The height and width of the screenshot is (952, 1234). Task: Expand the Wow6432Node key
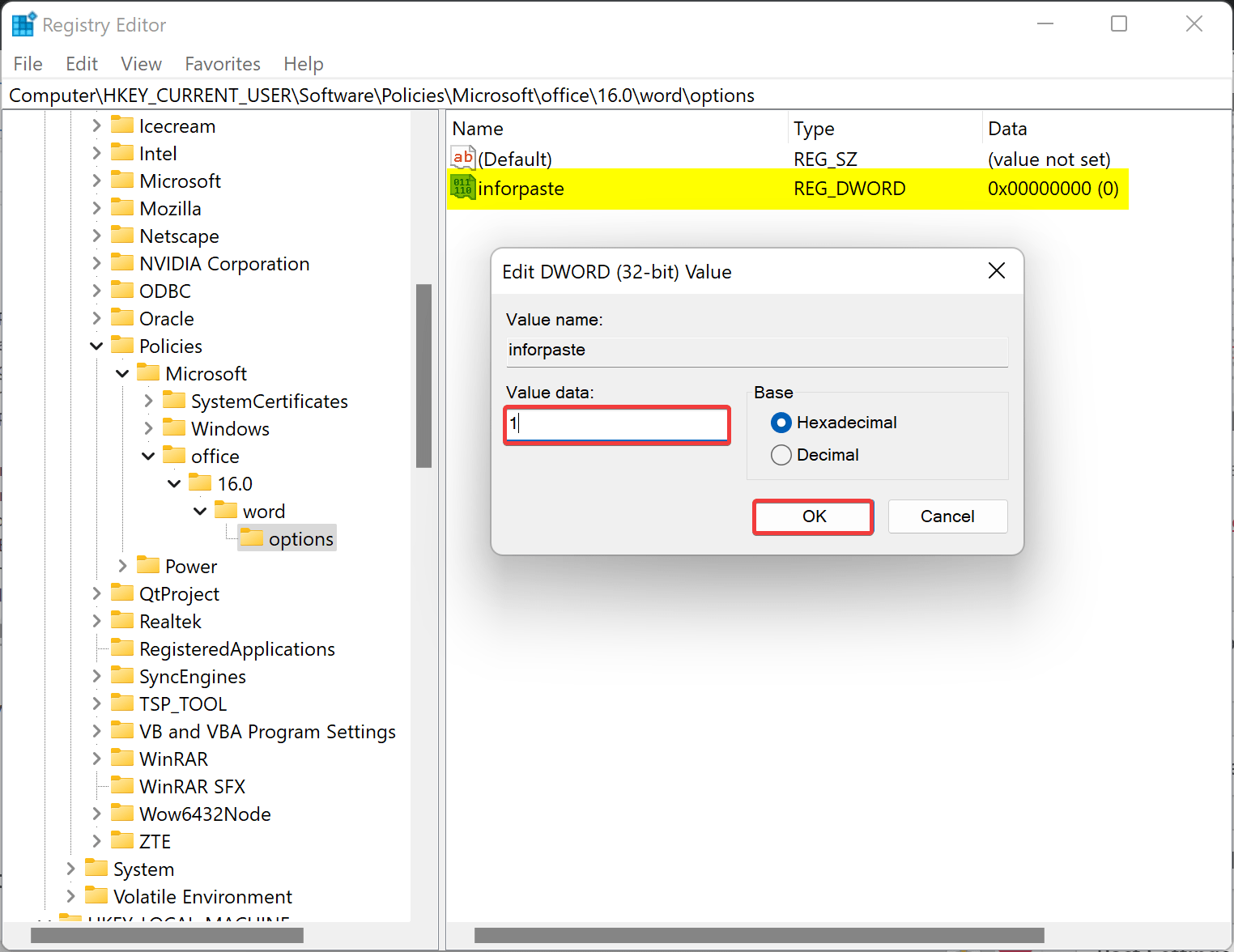96,814
